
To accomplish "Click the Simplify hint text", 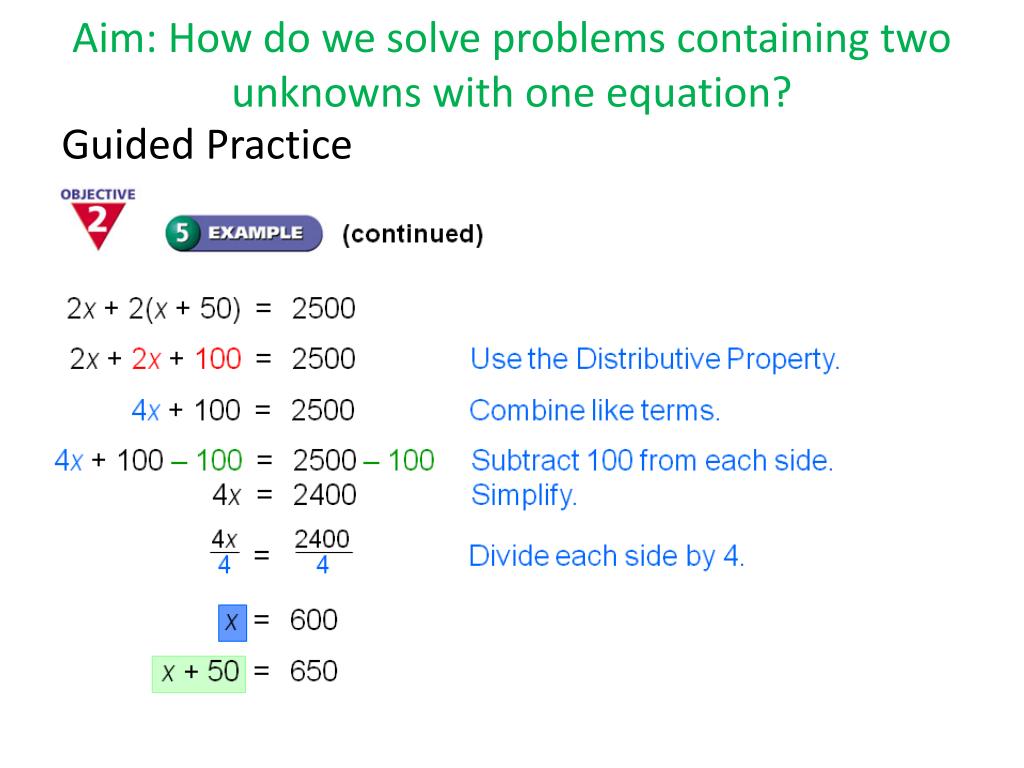I will (524, 495).
